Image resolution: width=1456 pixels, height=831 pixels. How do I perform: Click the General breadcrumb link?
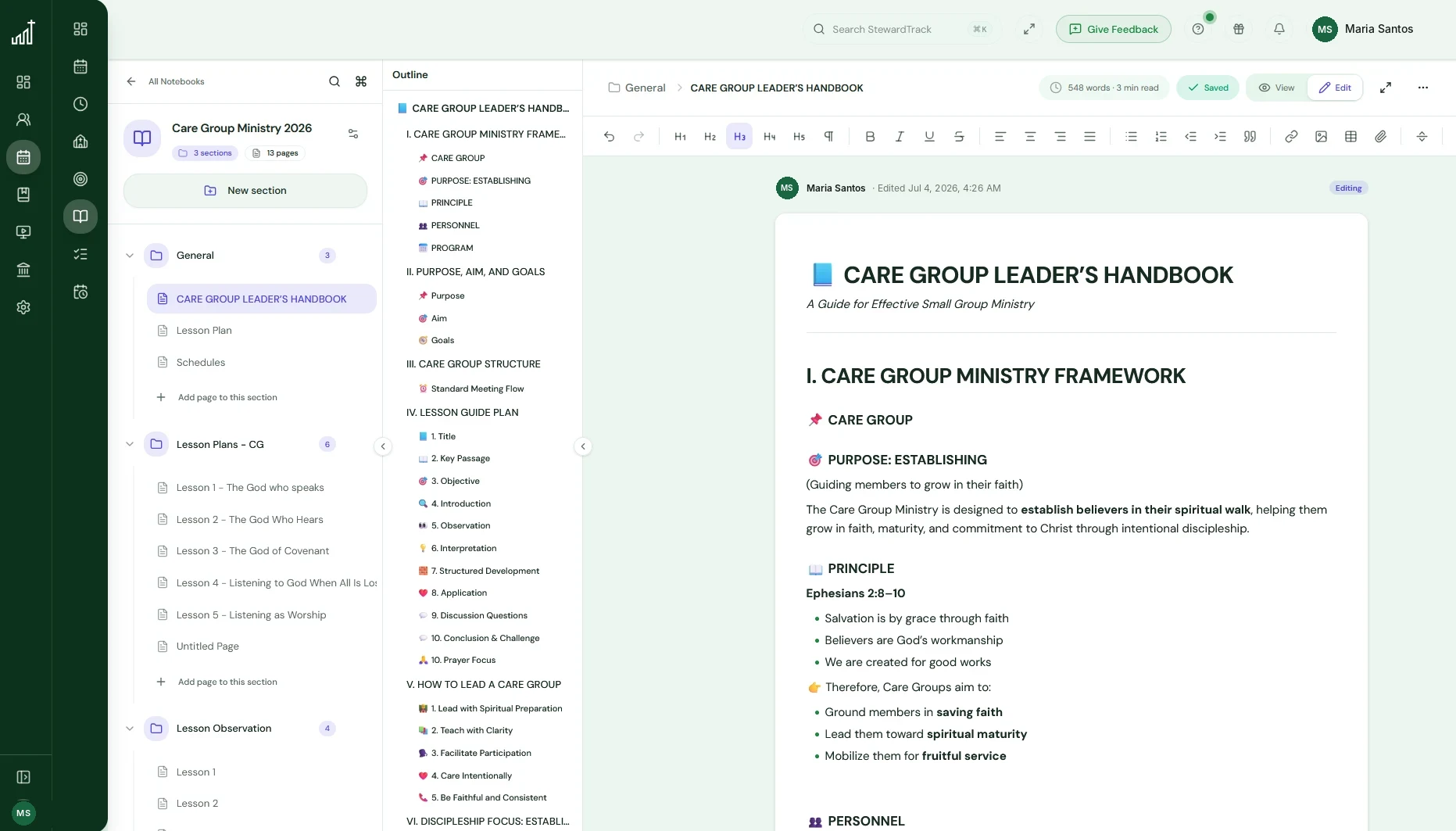pyautogui.click(x=637, y=88)
